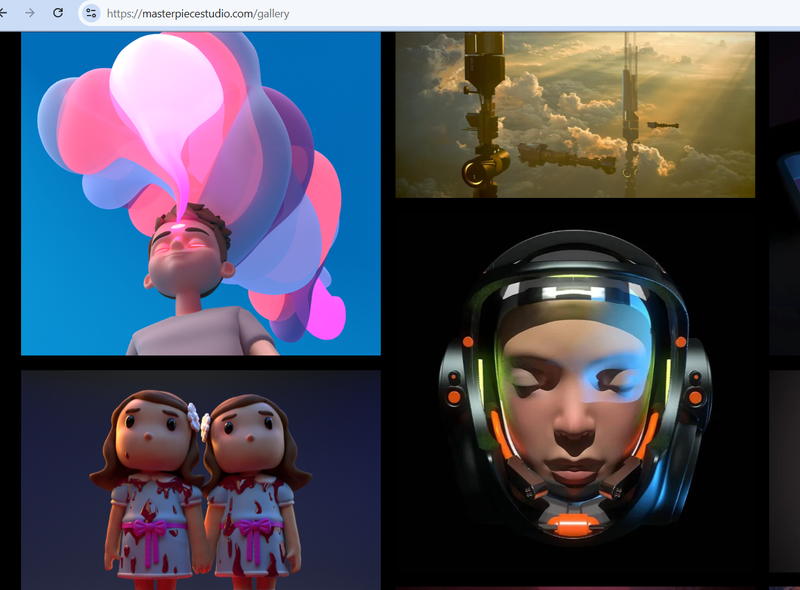This screenshot has height=590, width=800.
Task: Open the boy with colorful bubbles artwork
Action: [x=201, y=193]
